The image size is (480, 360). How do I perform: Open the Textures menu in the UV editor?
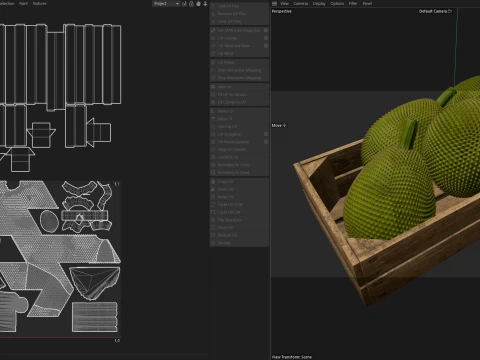pos(39,3)
